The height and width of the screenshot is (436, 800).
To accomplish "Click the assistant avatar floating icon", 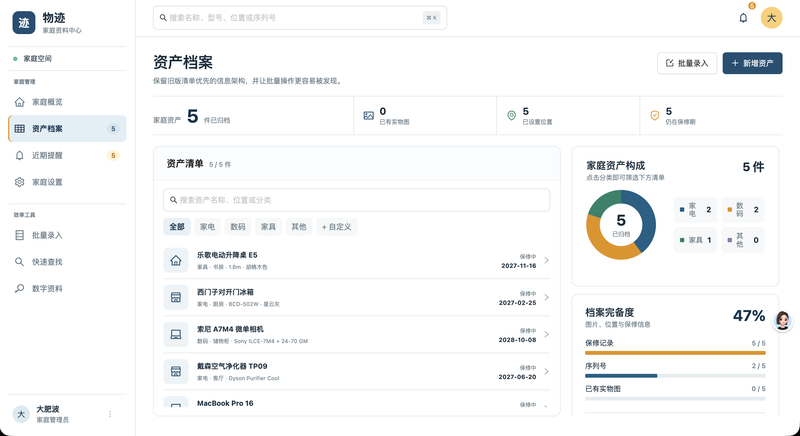I will [x=782, y=321].
